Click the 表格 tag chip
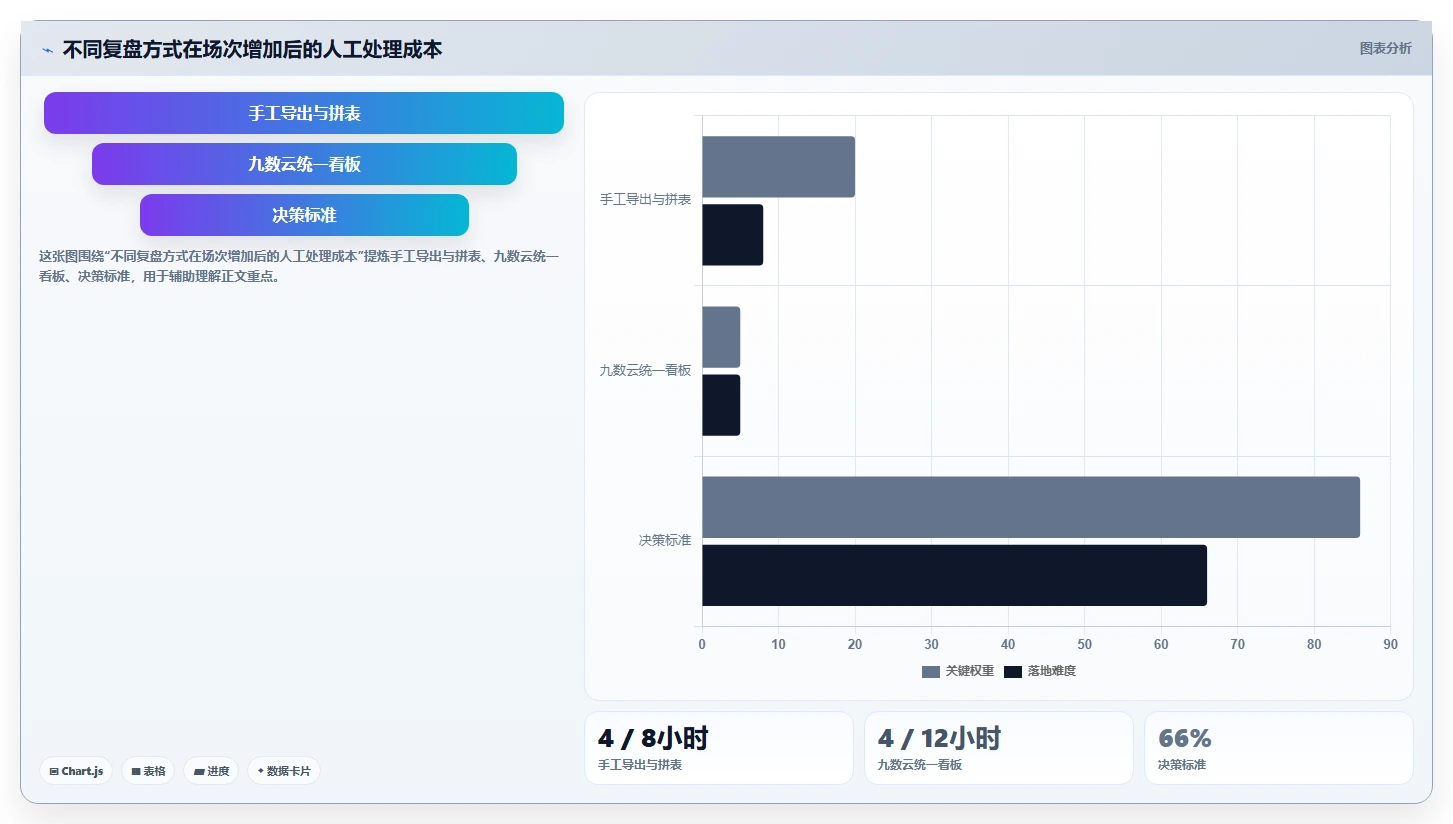1453x824 pixels. (148, 771)
